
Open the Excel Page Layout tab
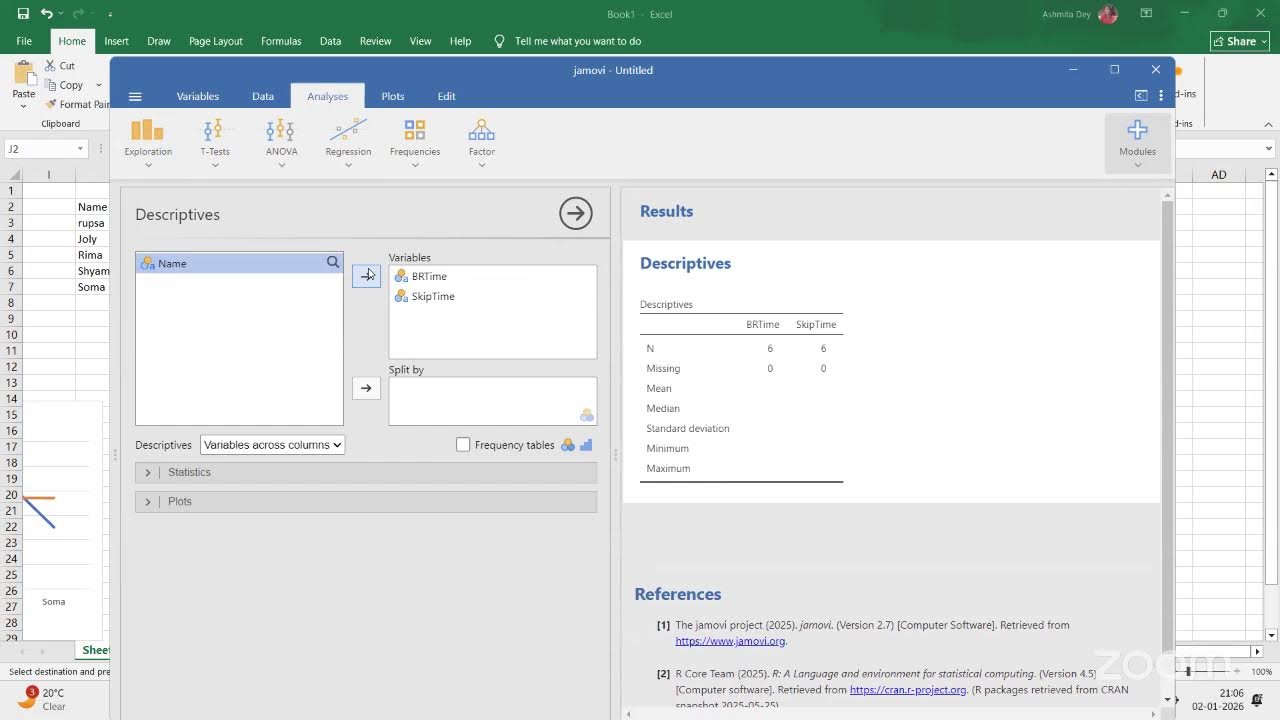[216, 41]
